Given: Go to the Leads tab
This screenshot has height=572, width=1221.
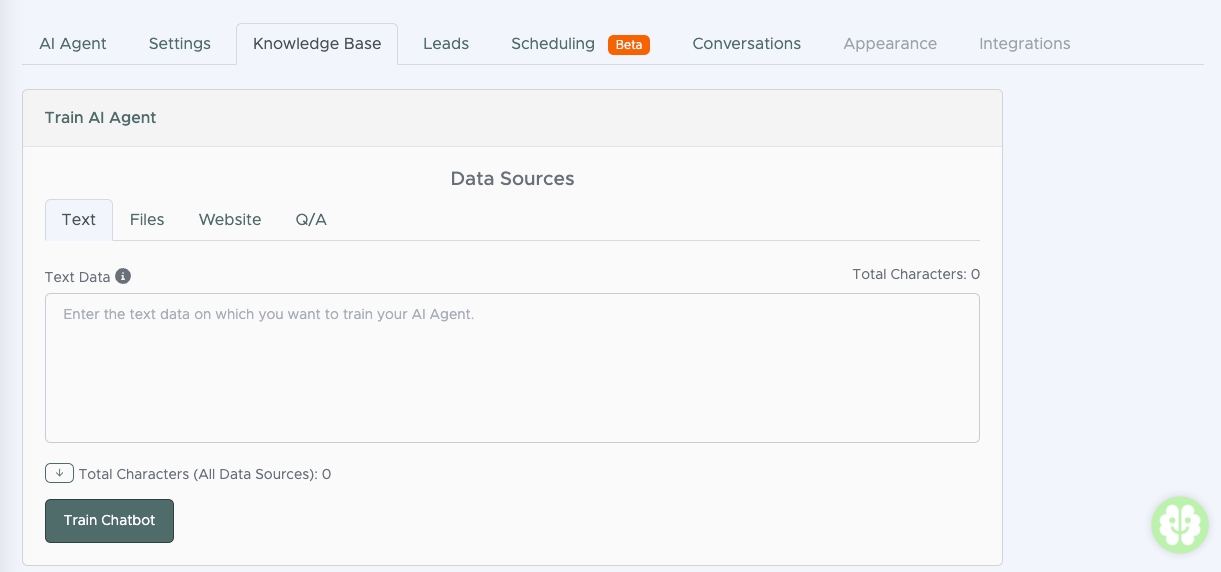Looking at the screenshot, I should coord(446,44).
